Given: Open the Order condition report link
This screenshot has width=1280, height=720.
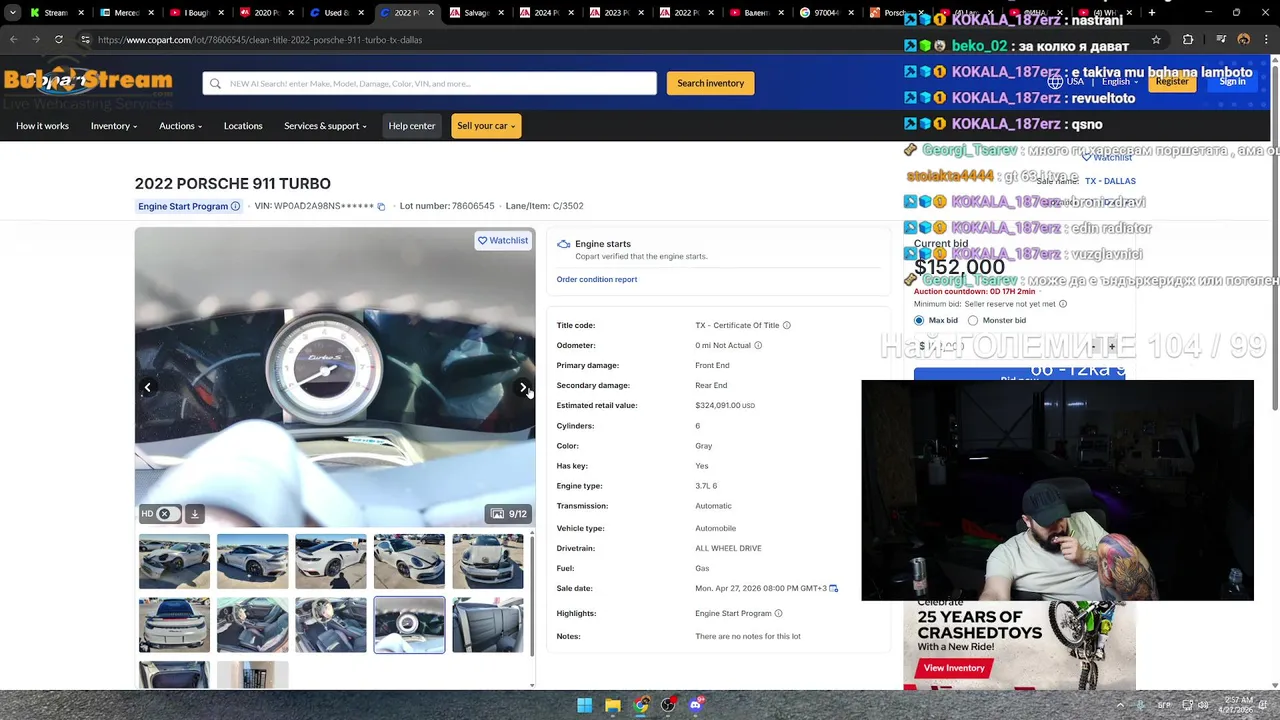Looking at the screenshot, I should pos(597,279).
